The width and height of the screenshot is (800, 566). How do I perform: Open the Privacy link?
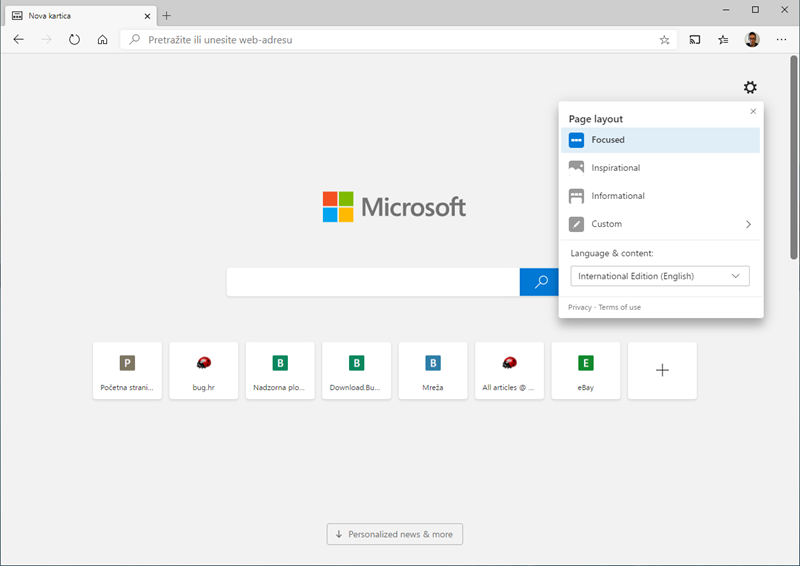click(x=580, y=307)
